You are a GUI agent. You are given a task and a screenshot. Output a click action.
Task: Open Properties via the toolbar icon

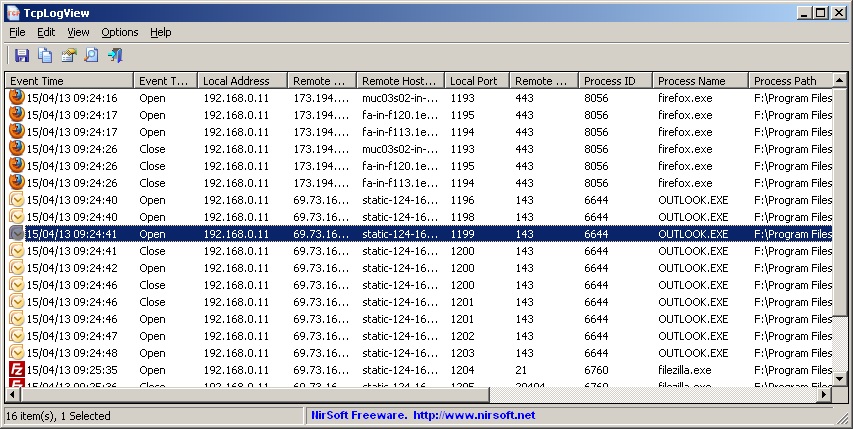[68, 56]
